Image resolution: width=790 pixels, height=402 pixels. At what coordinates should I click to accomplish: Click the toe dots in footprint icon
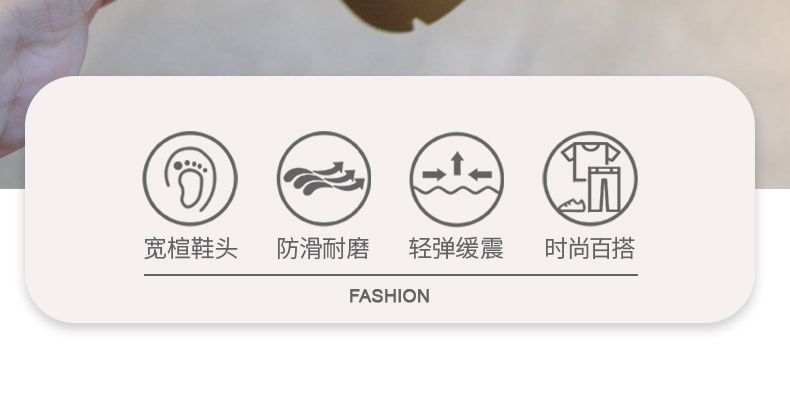190,166
